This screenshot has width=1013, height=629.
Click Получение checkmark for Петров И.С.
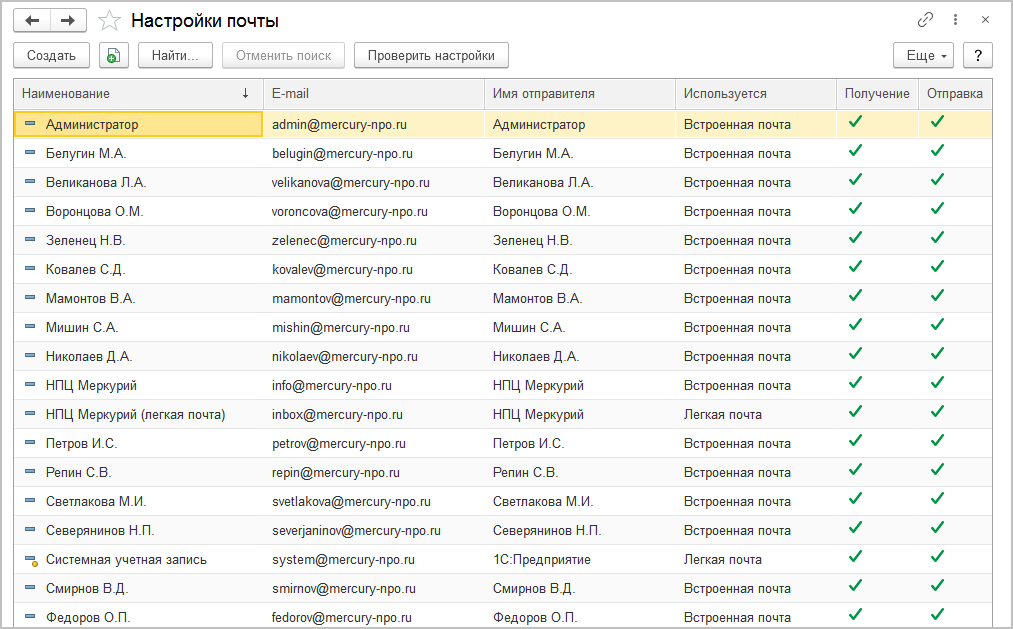pos(855,441)
